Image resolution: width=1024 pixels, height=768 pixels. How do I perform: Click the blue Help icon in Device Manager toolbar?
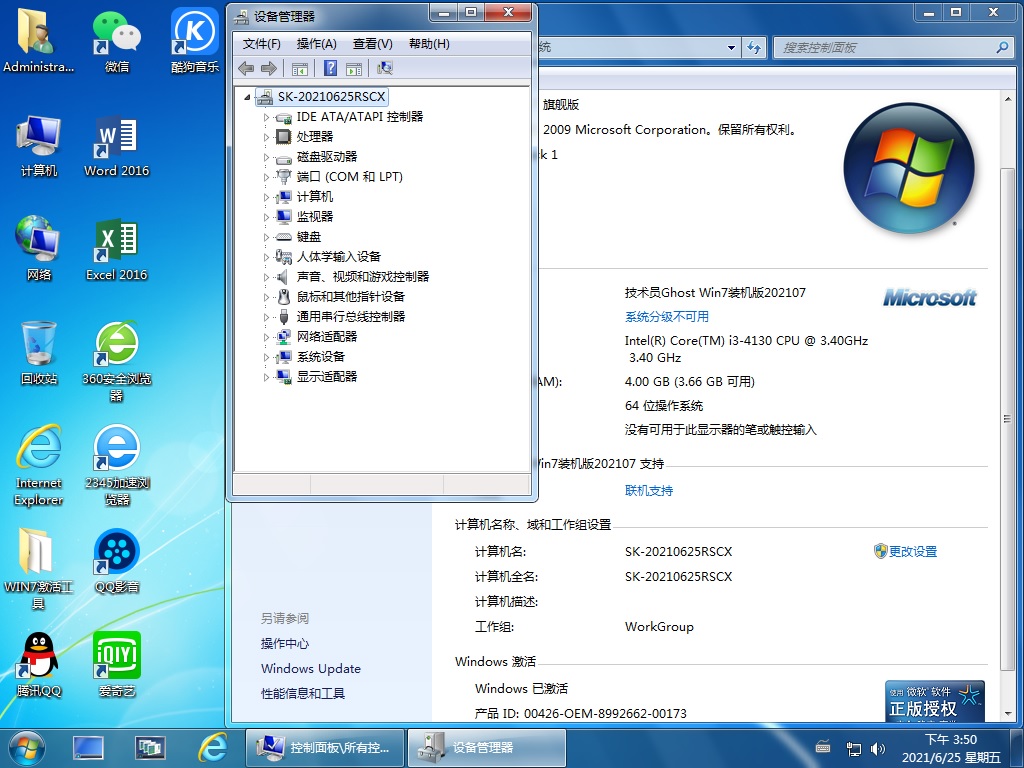(x=329, y=68)
